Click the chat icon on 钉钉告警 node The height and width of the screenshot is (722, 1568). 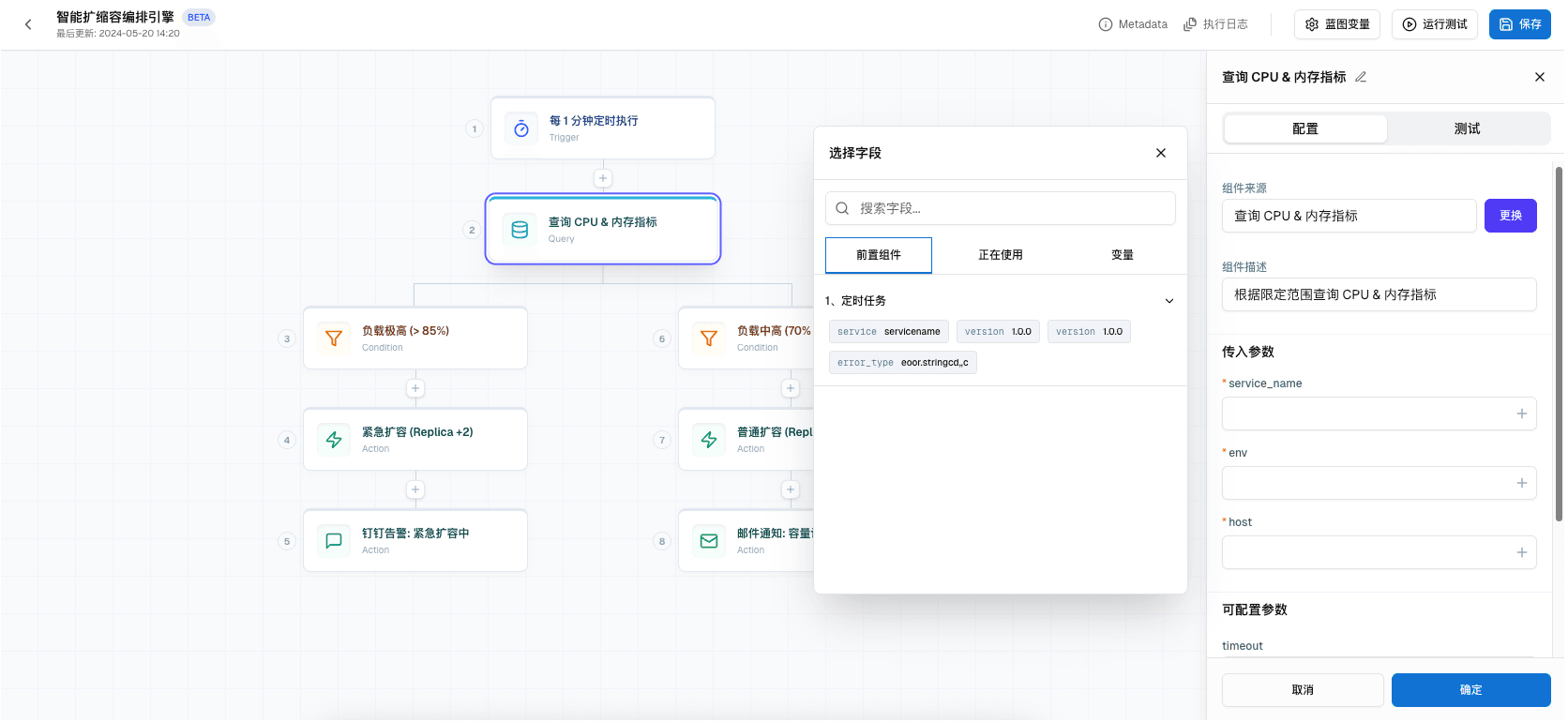pyautogui.click(x=334, y=541)
